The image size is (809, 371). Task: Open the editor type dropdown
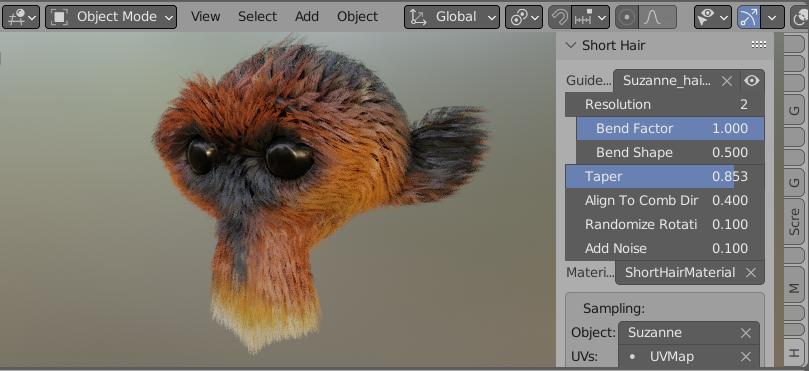[x=21, y=17]
